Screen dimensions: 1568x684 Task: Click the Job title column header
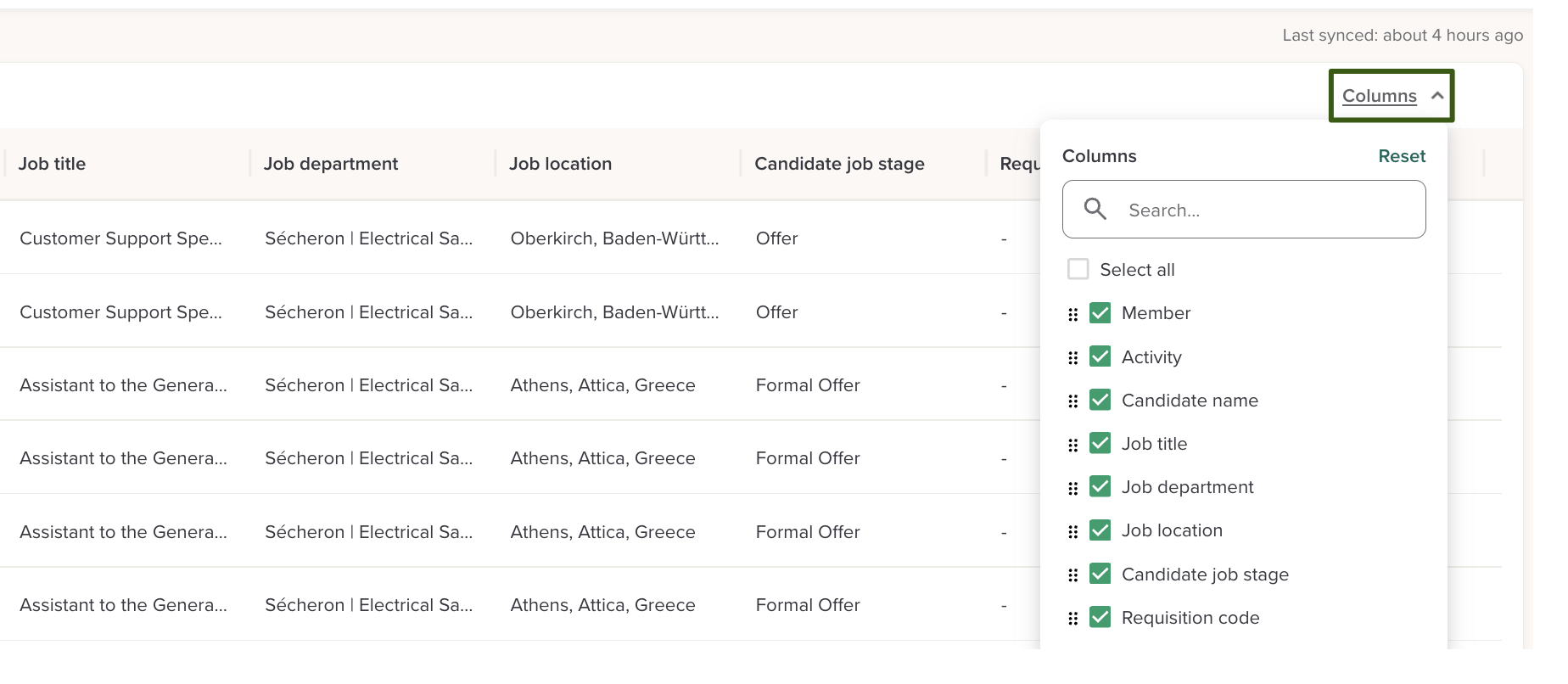(53, 164)
